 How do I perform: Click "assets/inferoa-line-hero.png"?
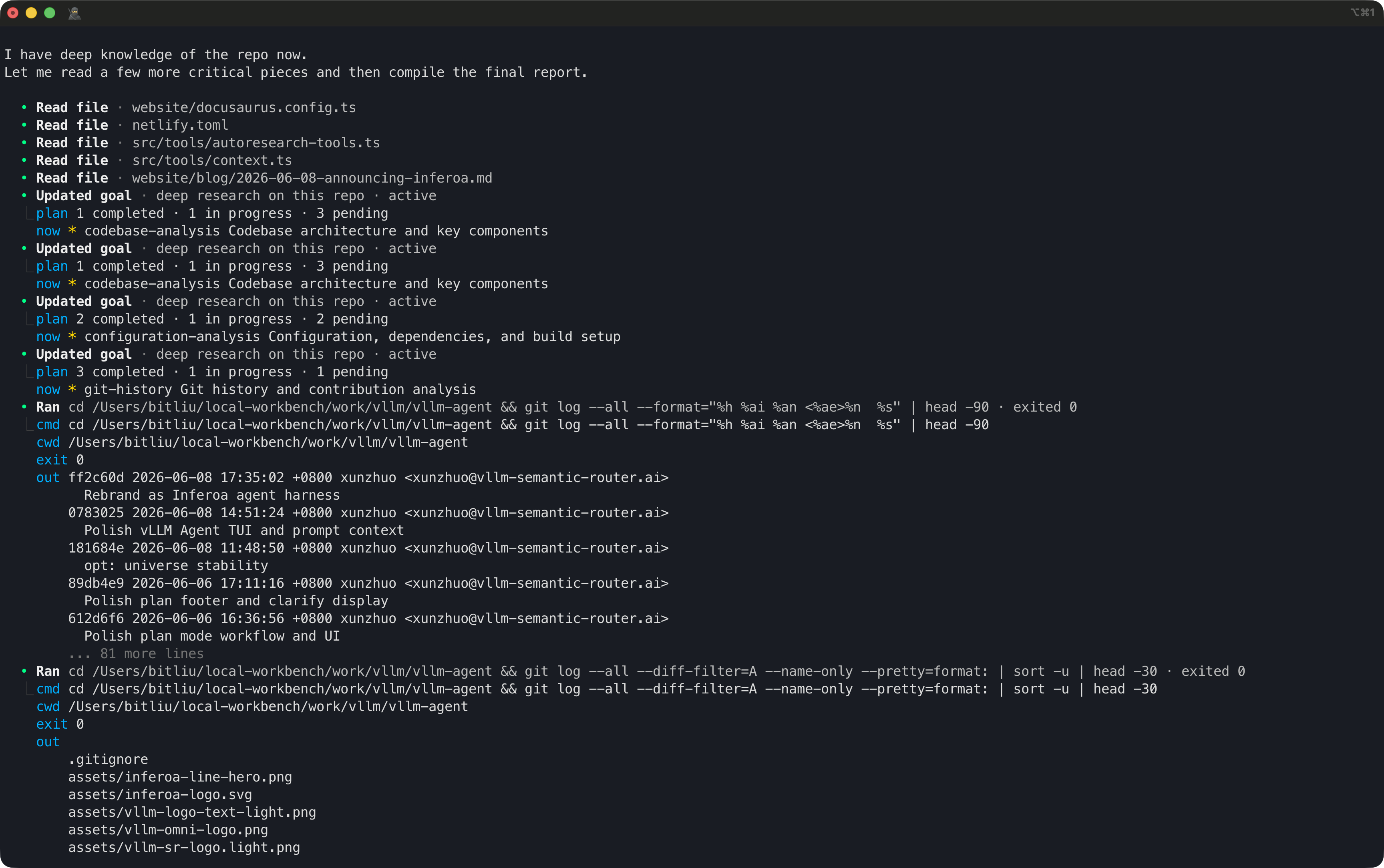pos(180,777)
